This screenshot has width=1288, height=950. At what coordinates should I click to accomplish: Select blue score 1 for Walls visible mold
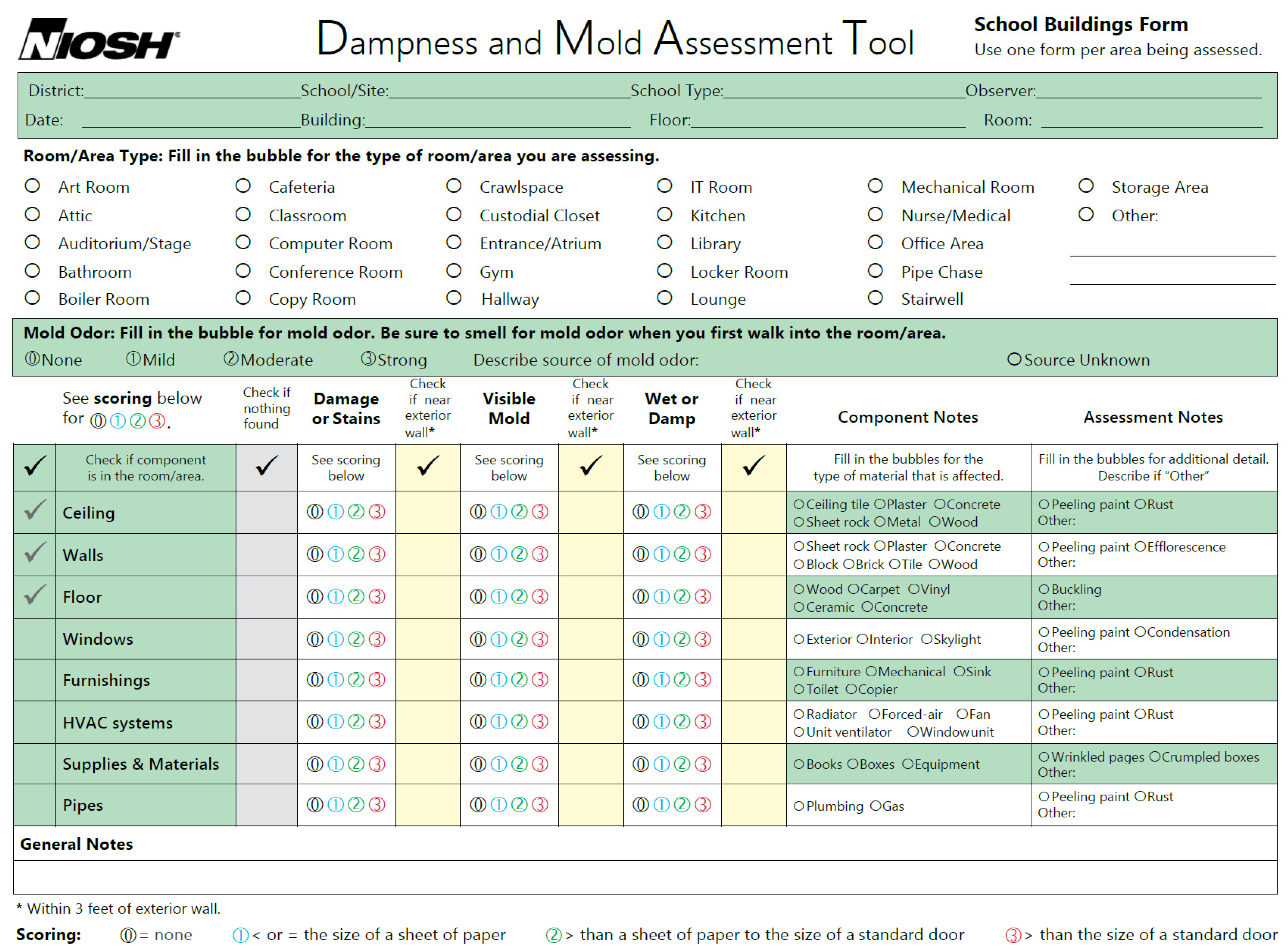point(499,554)
